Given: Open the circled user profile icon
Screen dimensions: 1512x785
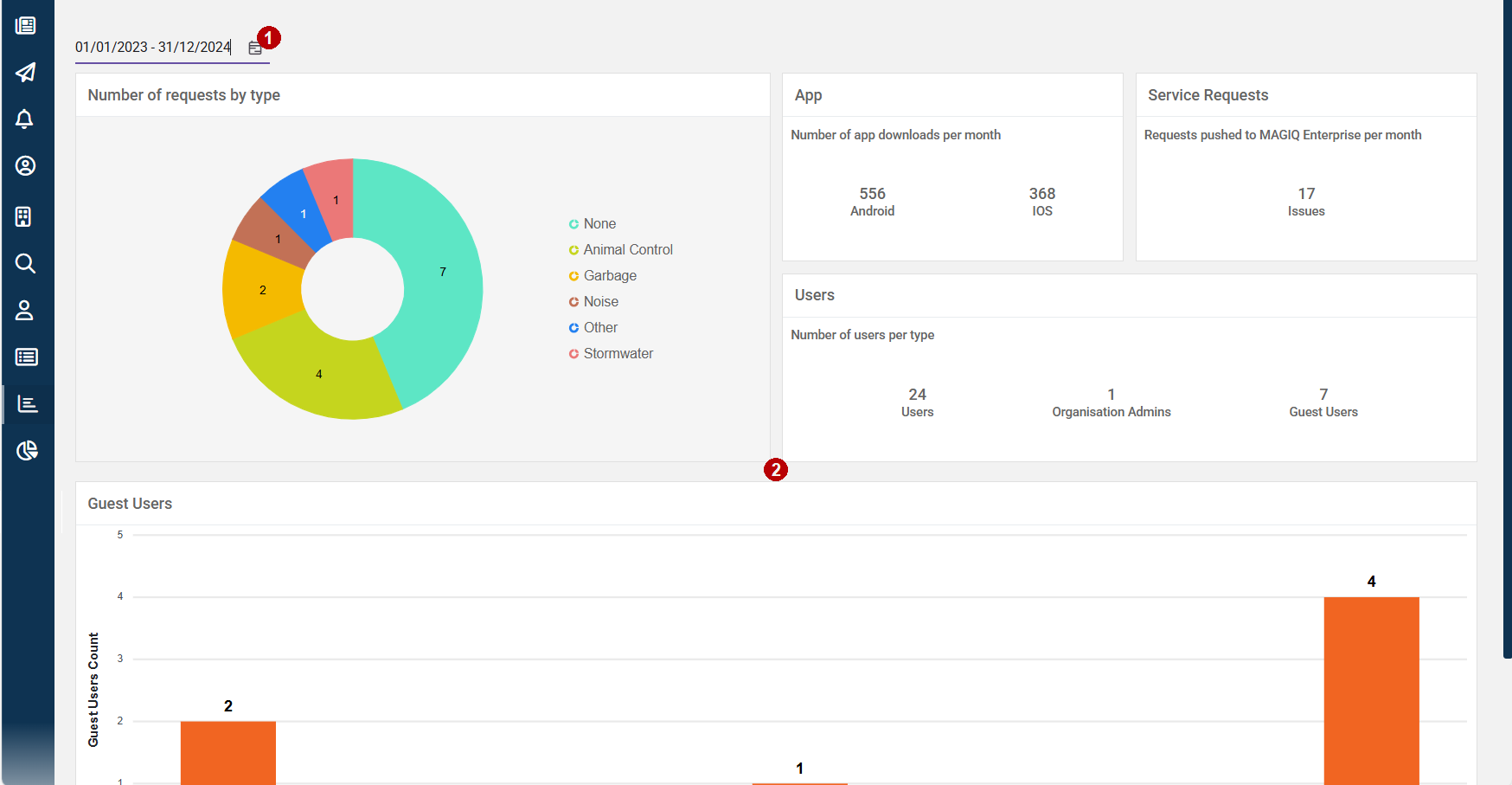Looking at the screenshot, I should [26, 166].
